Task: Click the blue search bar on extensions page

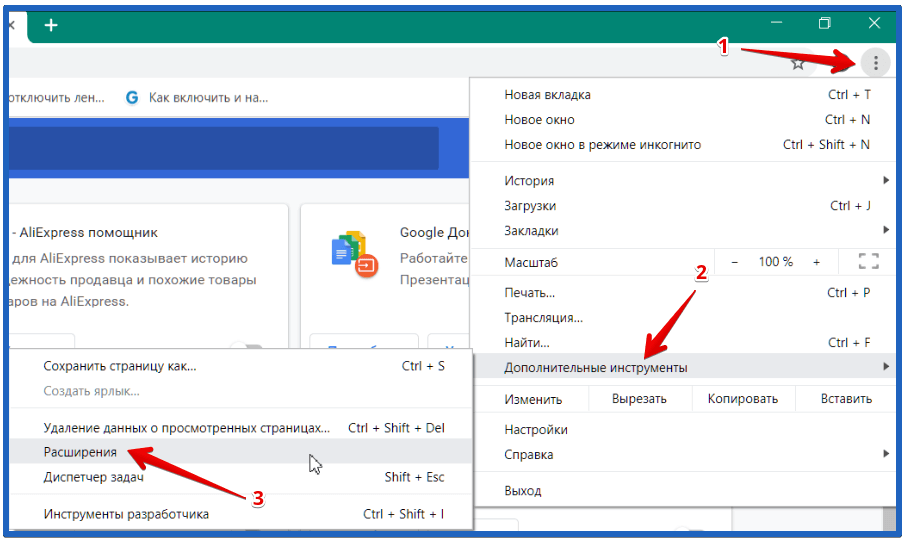Action: [224, 148]
